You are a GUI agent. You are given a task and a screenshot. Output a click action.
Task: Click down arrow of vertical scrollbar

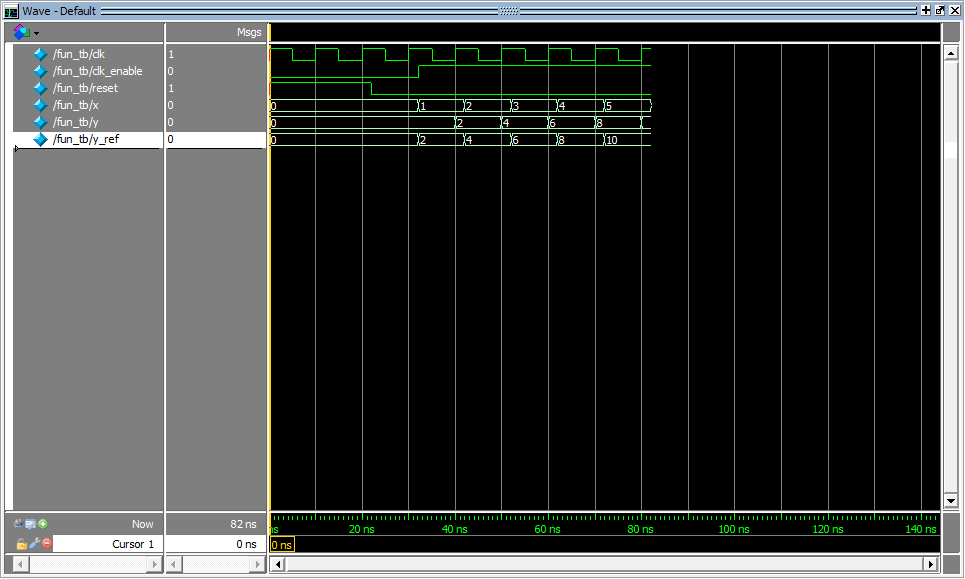(x=951, y=501)
